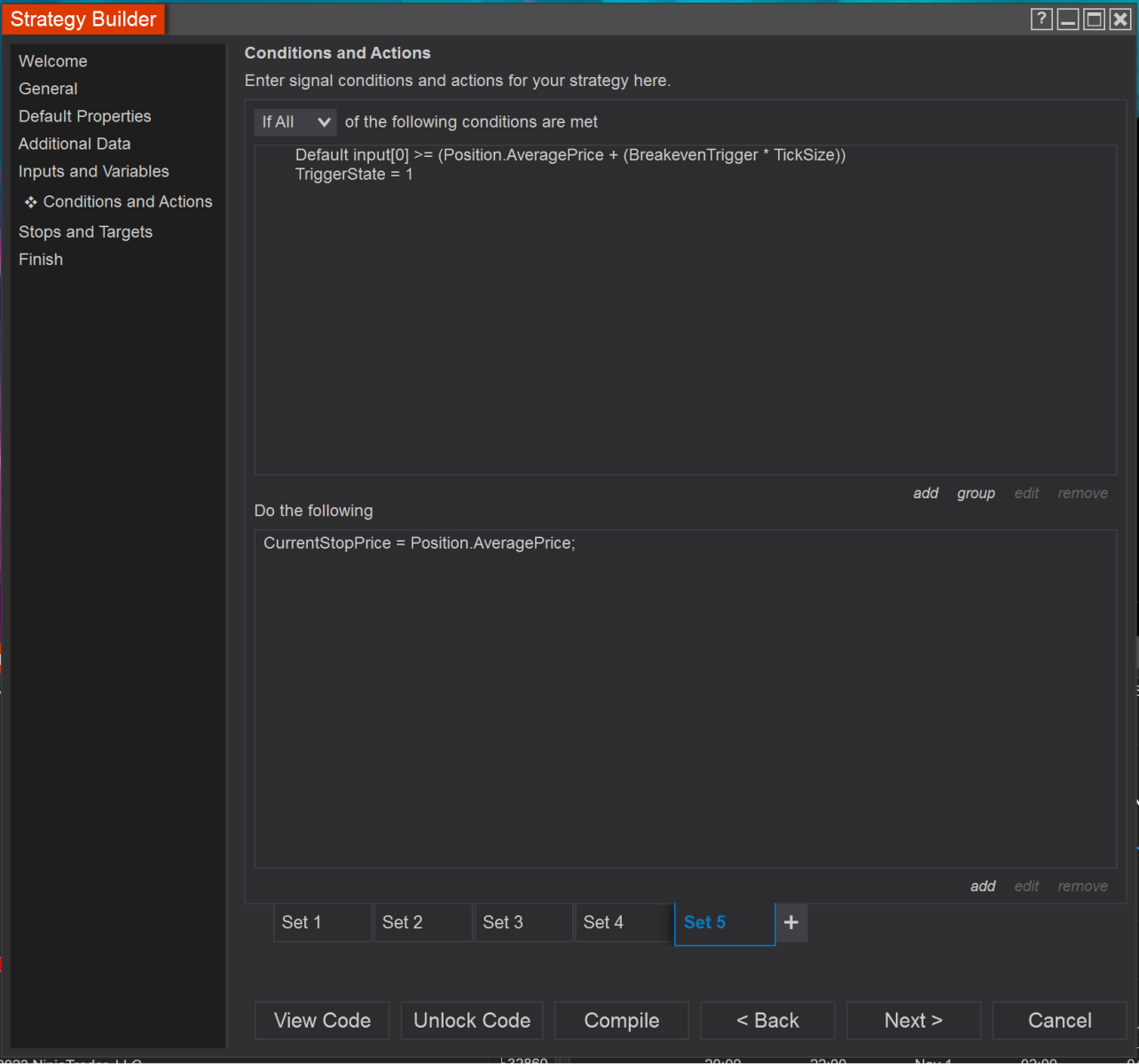
Task: Select the 'CurrentStopPrice = Position.AveragePrice;' action
Action: [420, 544]
